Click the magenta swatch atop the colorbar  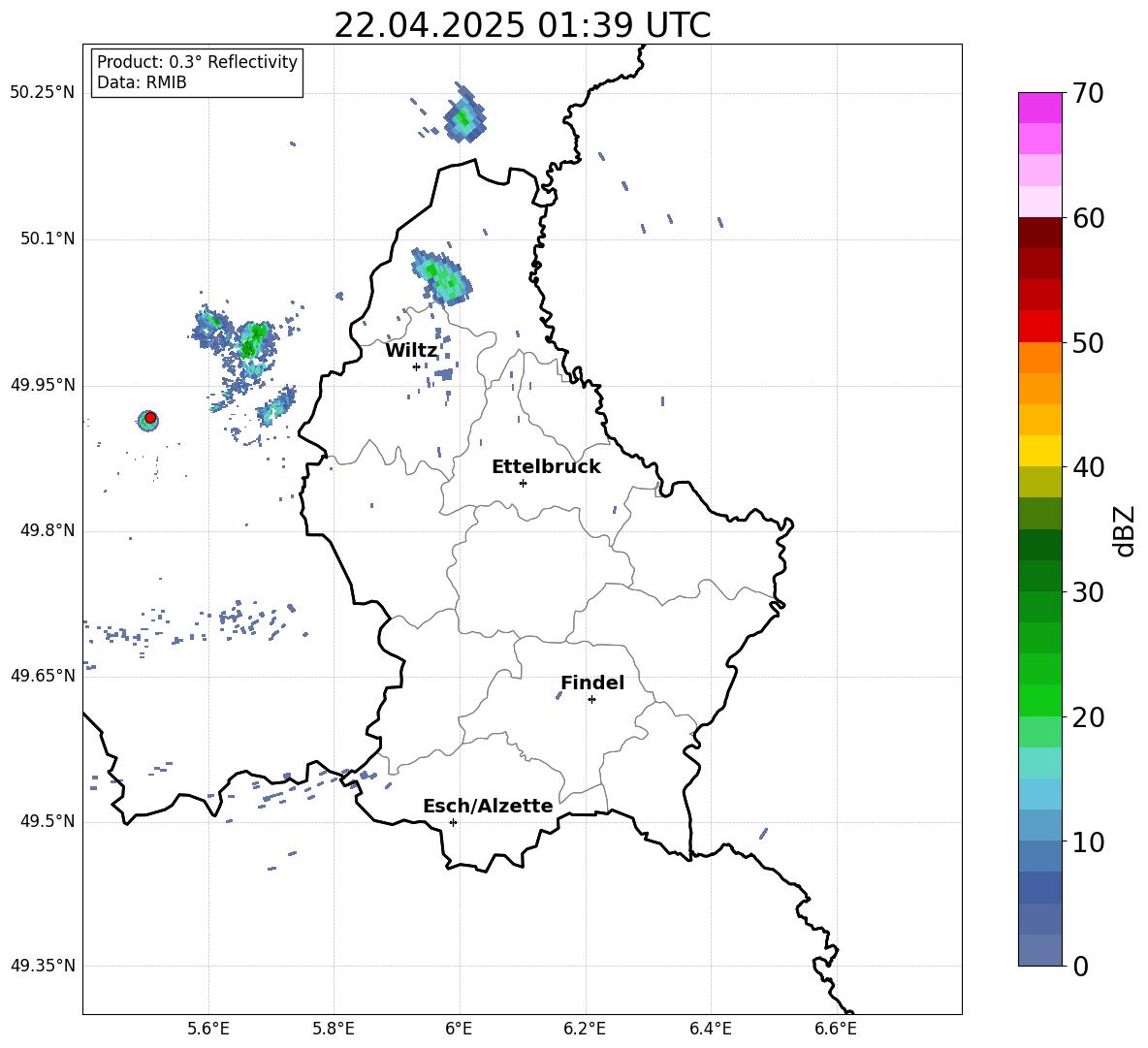1040,108
